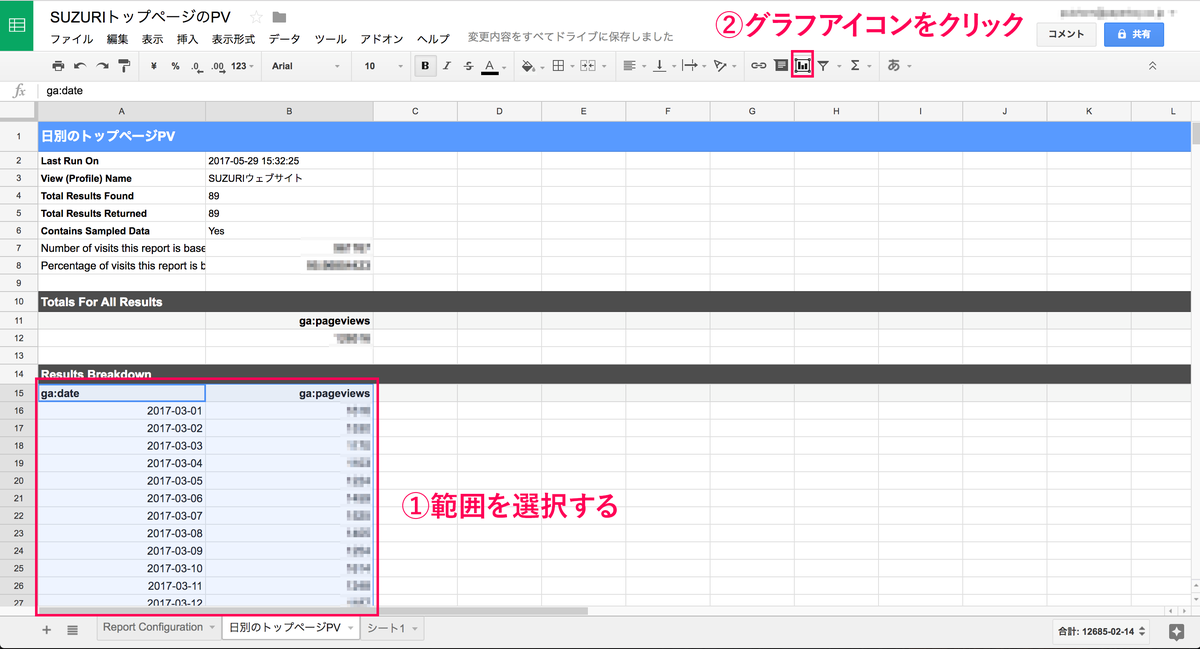Click the paint format roller icon
The width and height of the screenshot is (1200, 649).
pos(124,66)
